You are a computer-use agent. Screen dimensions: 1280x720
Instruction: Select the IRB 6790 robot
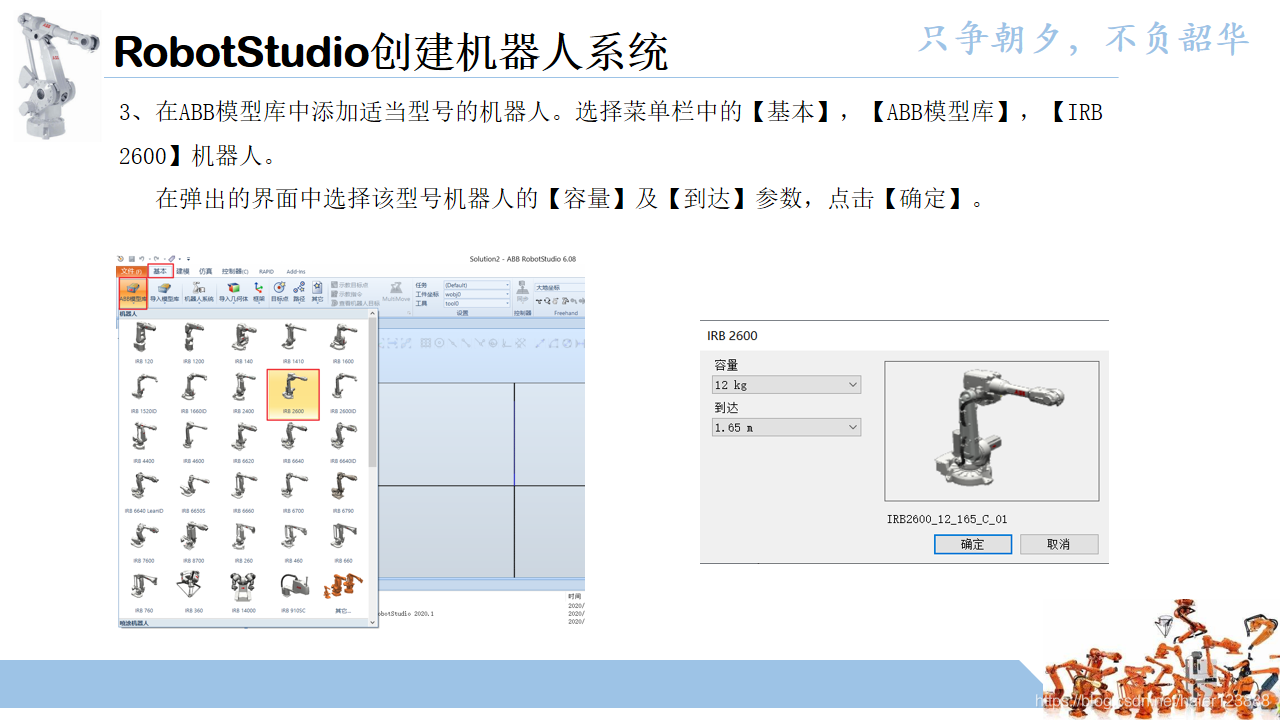point(343,493)
